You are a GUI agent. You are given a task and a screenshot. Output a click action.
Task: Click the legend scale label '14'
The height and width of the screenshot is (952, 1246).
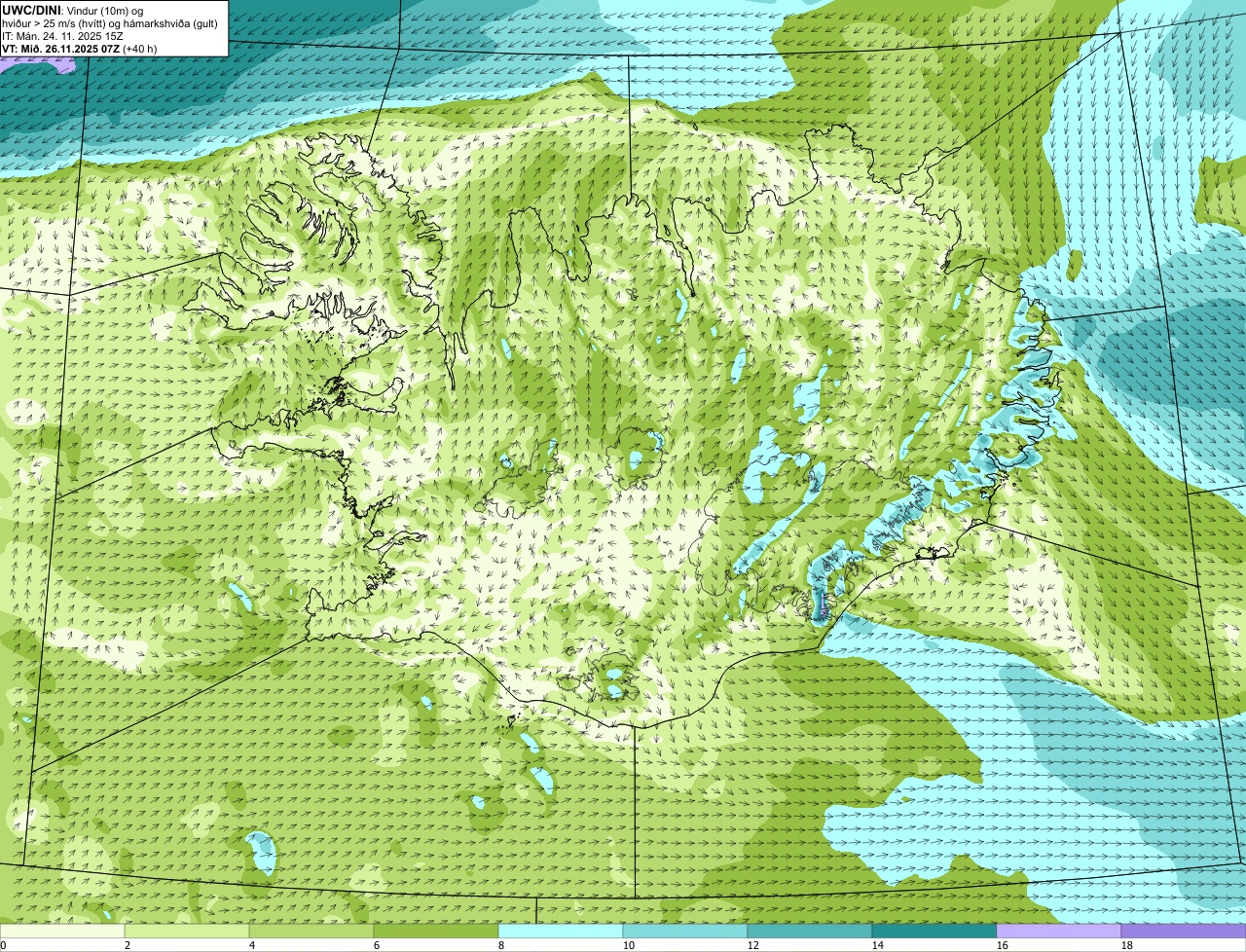(x=878, y=945)
